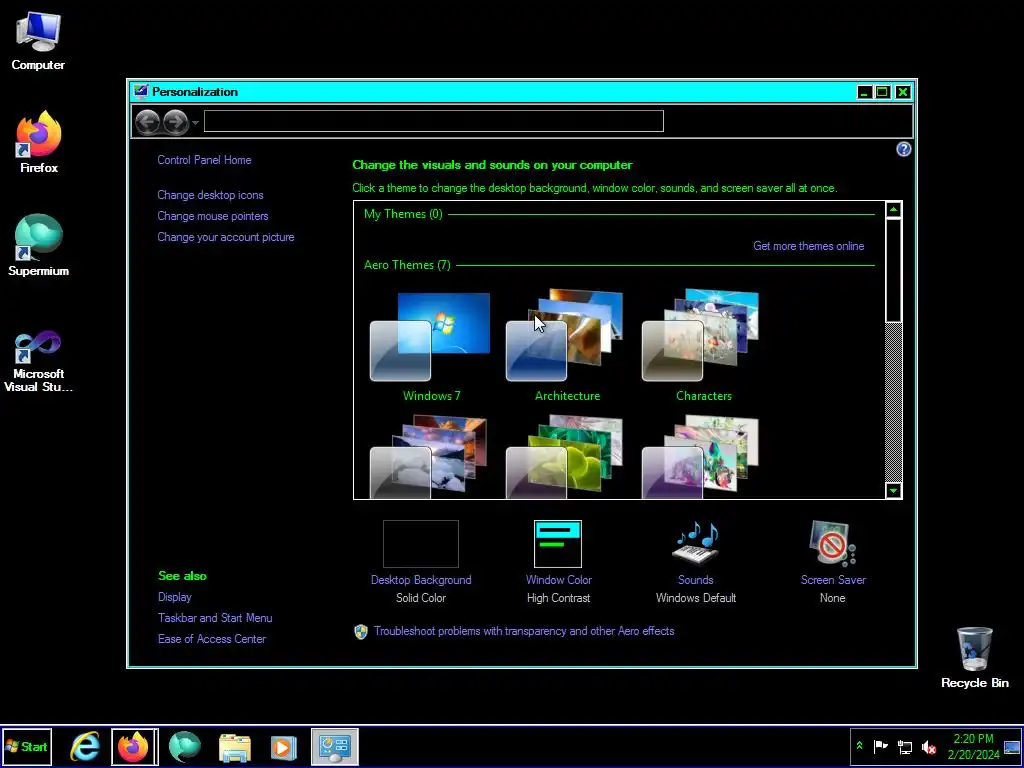Image resolution: width=1024 pixels, height=768 pixels.
Task: Click the Aero Themes (7) group header
Action: 407,265
